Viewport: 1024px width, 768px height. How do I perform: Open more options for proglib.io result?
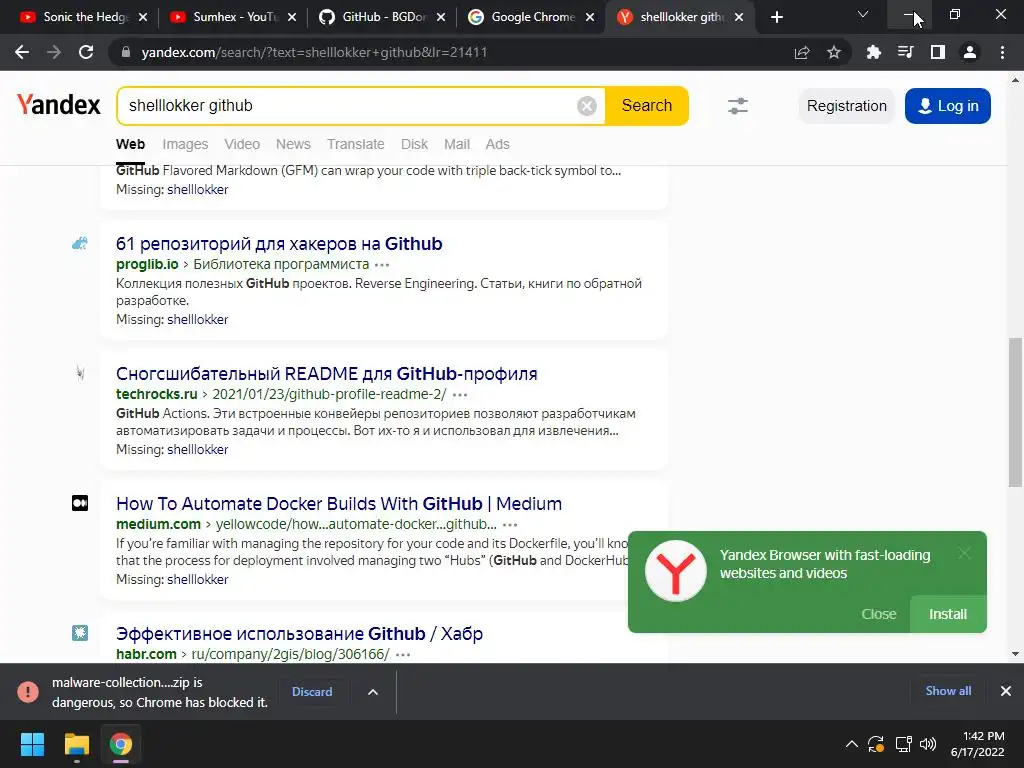tap(382, 264)
